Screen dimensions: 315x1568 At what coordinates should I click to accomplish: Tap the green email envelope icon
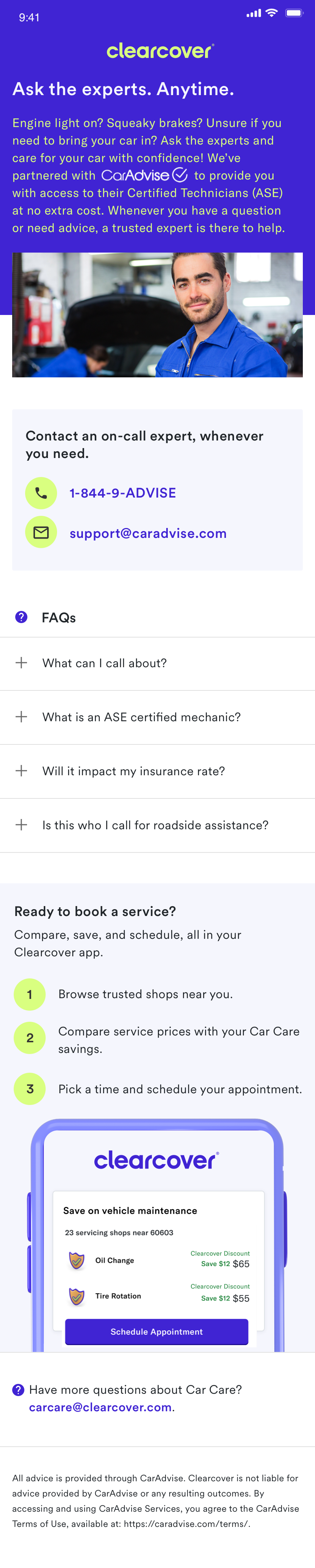pyautogui.click(x=41, y=533)
